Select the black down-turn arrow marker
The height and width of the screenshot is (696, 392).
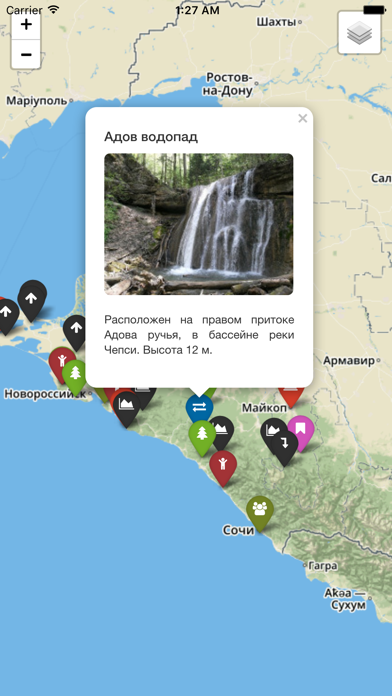(285, 448)
